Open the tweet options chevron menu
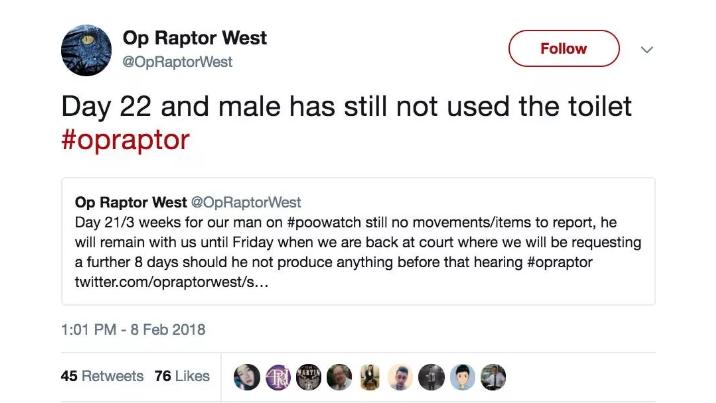 tap(645, 48)
